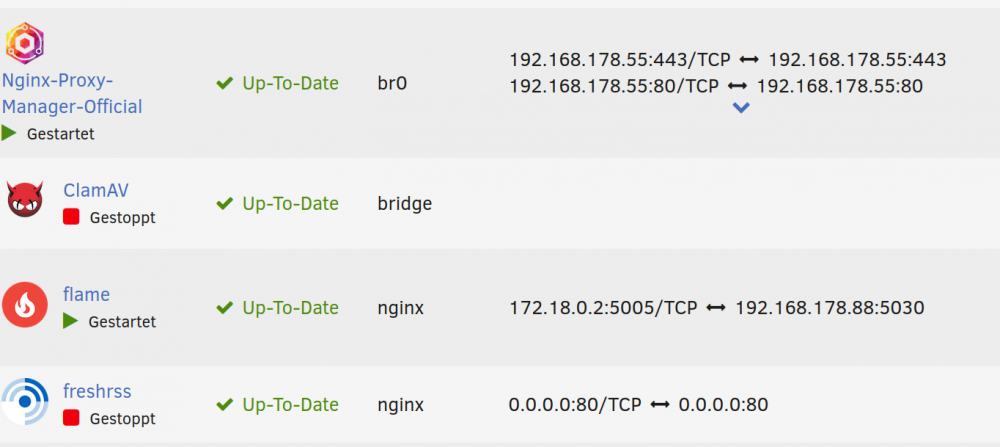
Task: Click red stop square beside freshrss Gestoppt
Action: click(x=71, y=418)
